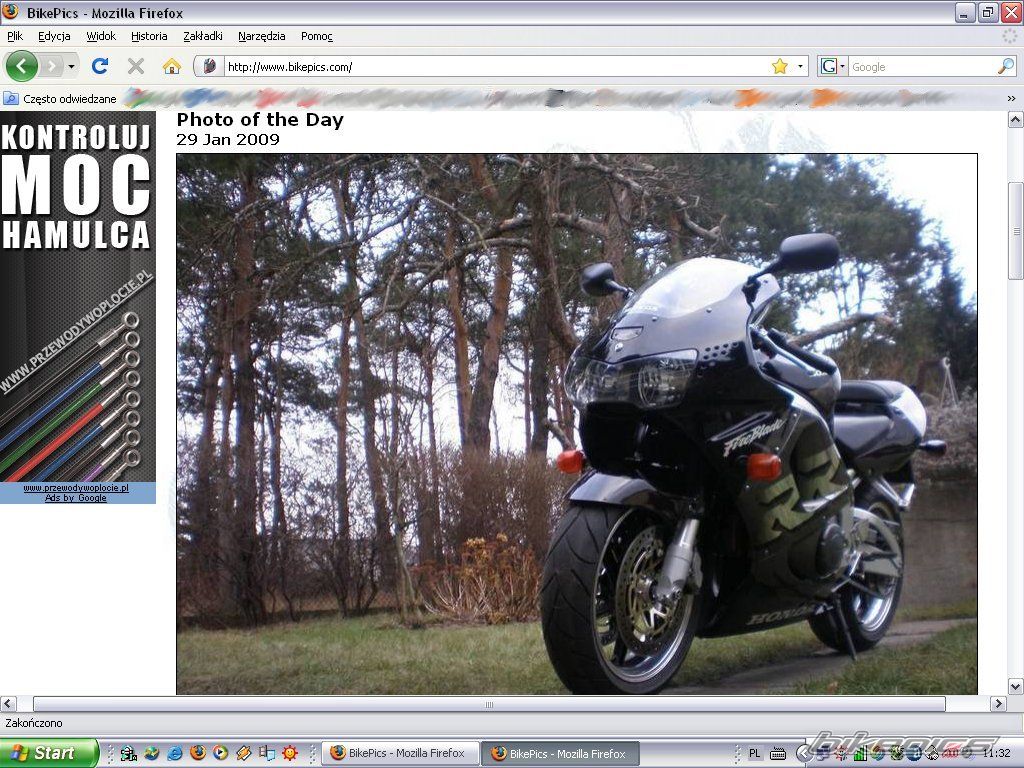Minimize the Firefox window
Viewport: 1024px width, 768px height.
[966, 12]
